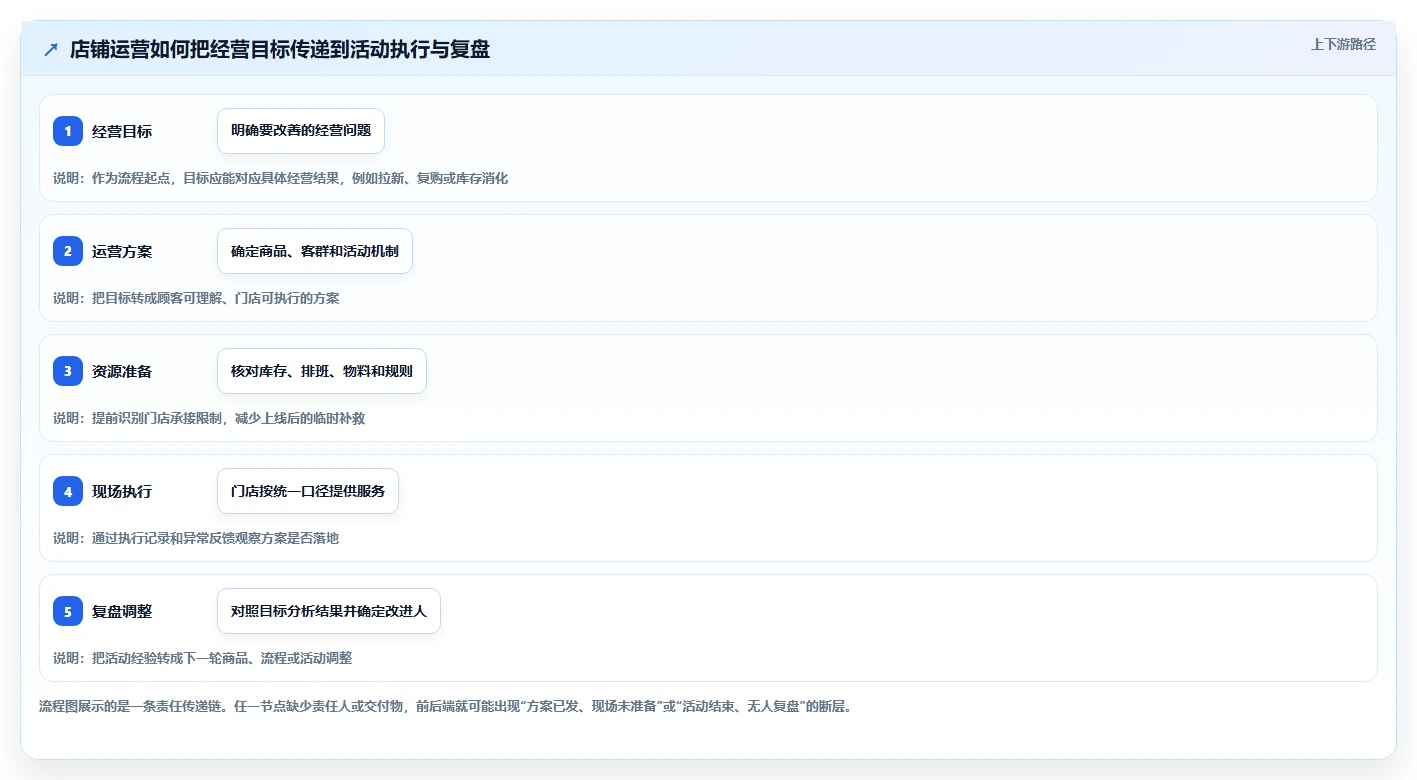The image size is (1417, 780).
Task: Click step number 5 badge
Action: [x=68, y=611]
